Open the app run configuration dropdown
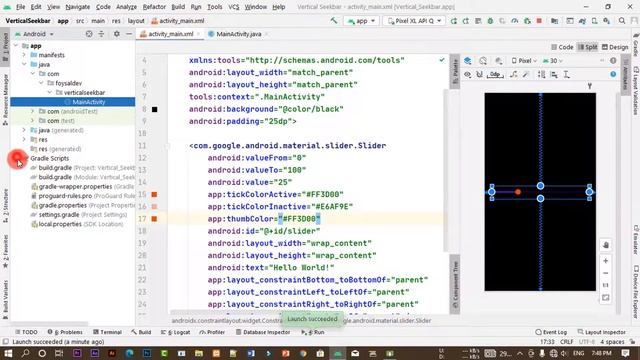 362,21
